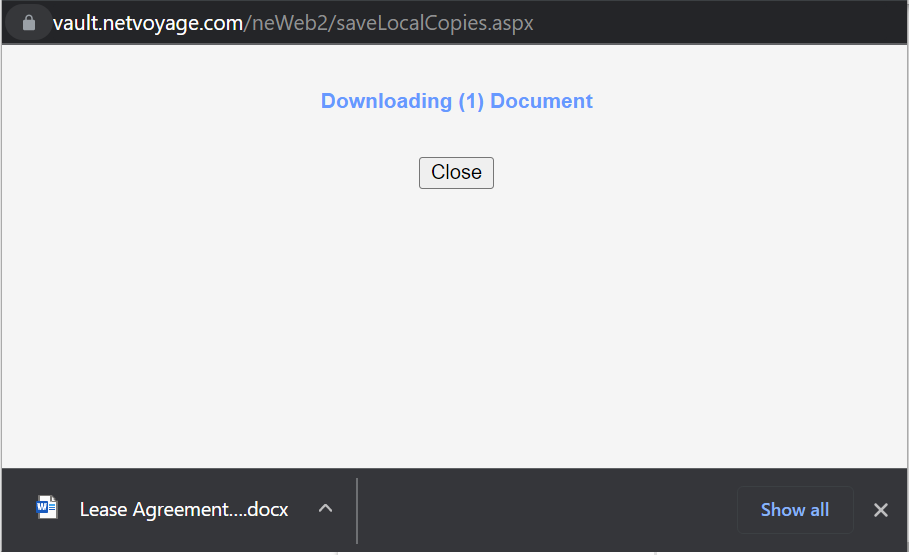Click the empty downloads bar area left of Show all
909x555 pixels.
click(547, 510)
